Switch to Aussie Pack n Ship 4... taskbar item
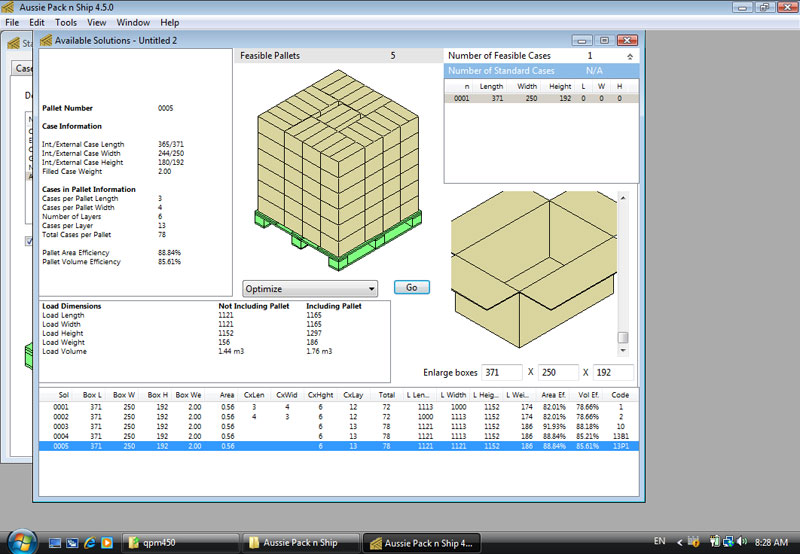 click(x=421, y=543)
